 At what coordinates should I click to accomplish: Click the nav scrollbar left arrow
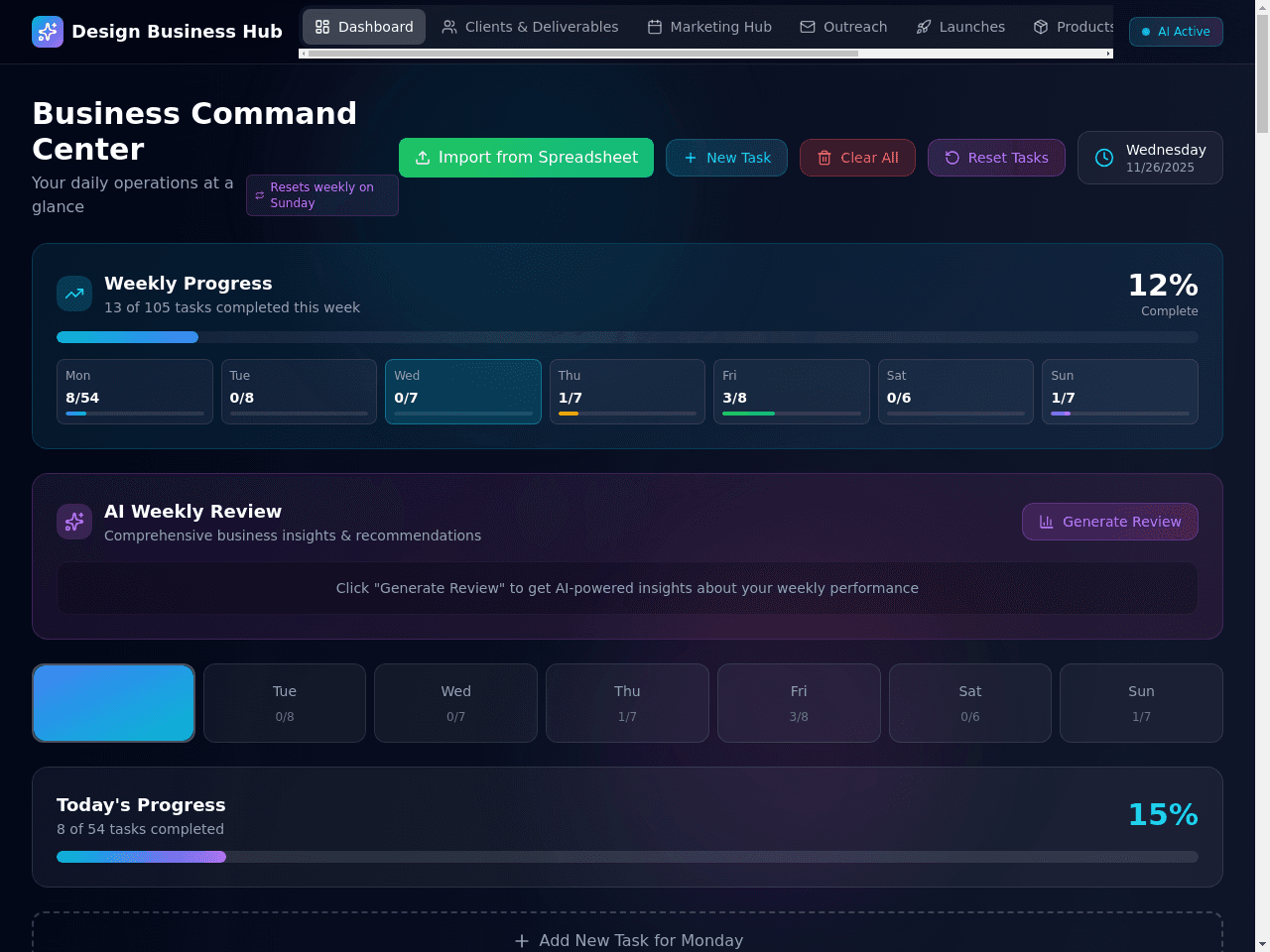304,54
